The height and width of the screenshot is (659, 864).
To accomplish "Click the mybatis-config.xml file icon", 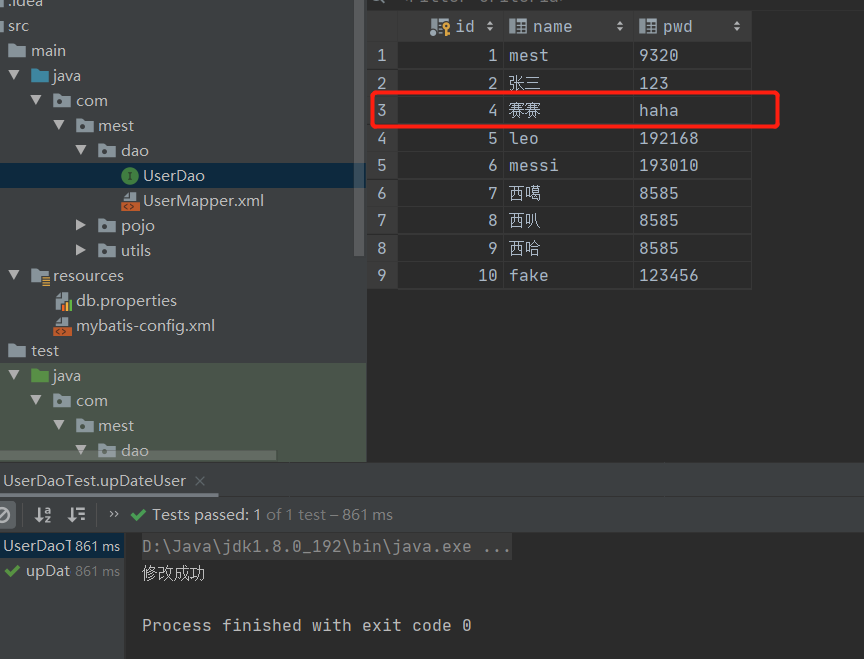I will [x=62, y=326].
